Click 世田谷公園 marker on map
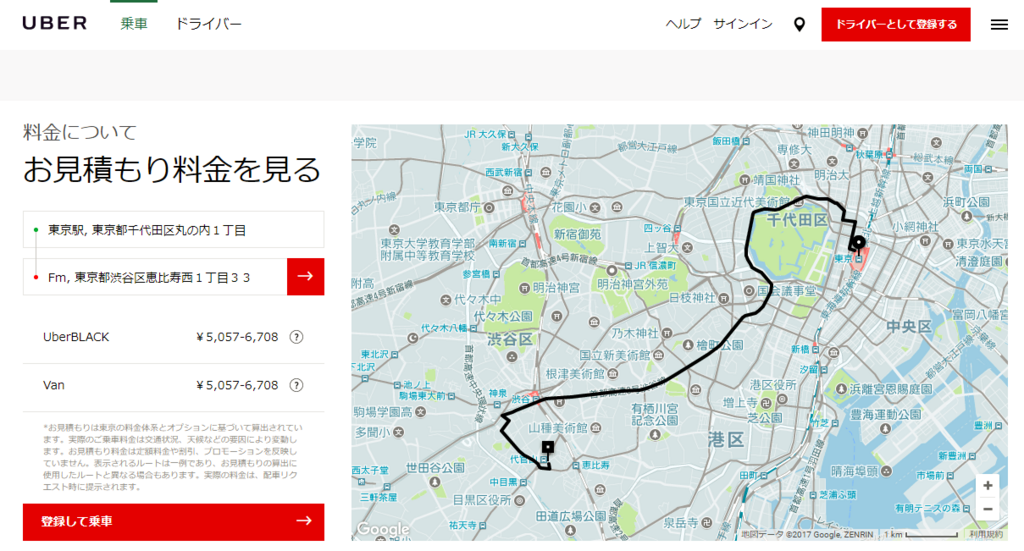 click(435, 481)
